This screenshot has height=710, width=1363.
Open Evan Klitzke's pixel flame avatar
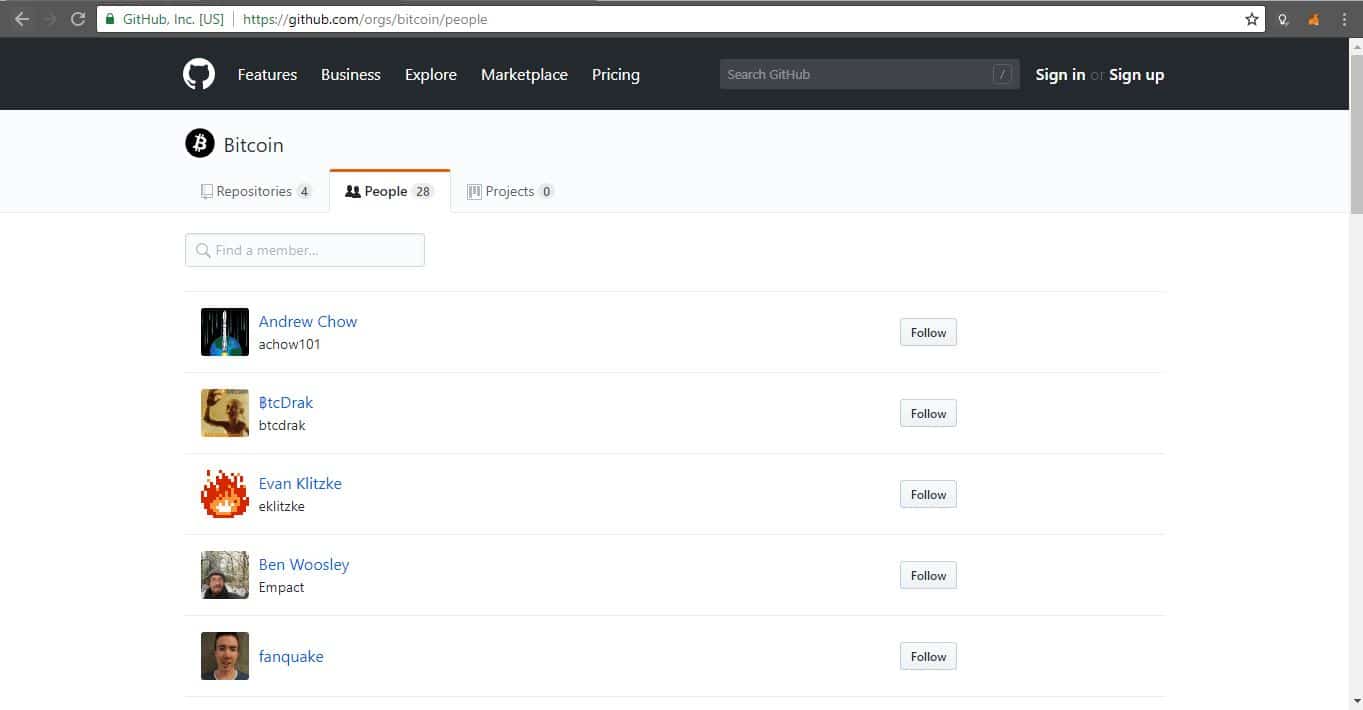coord(224,494)
